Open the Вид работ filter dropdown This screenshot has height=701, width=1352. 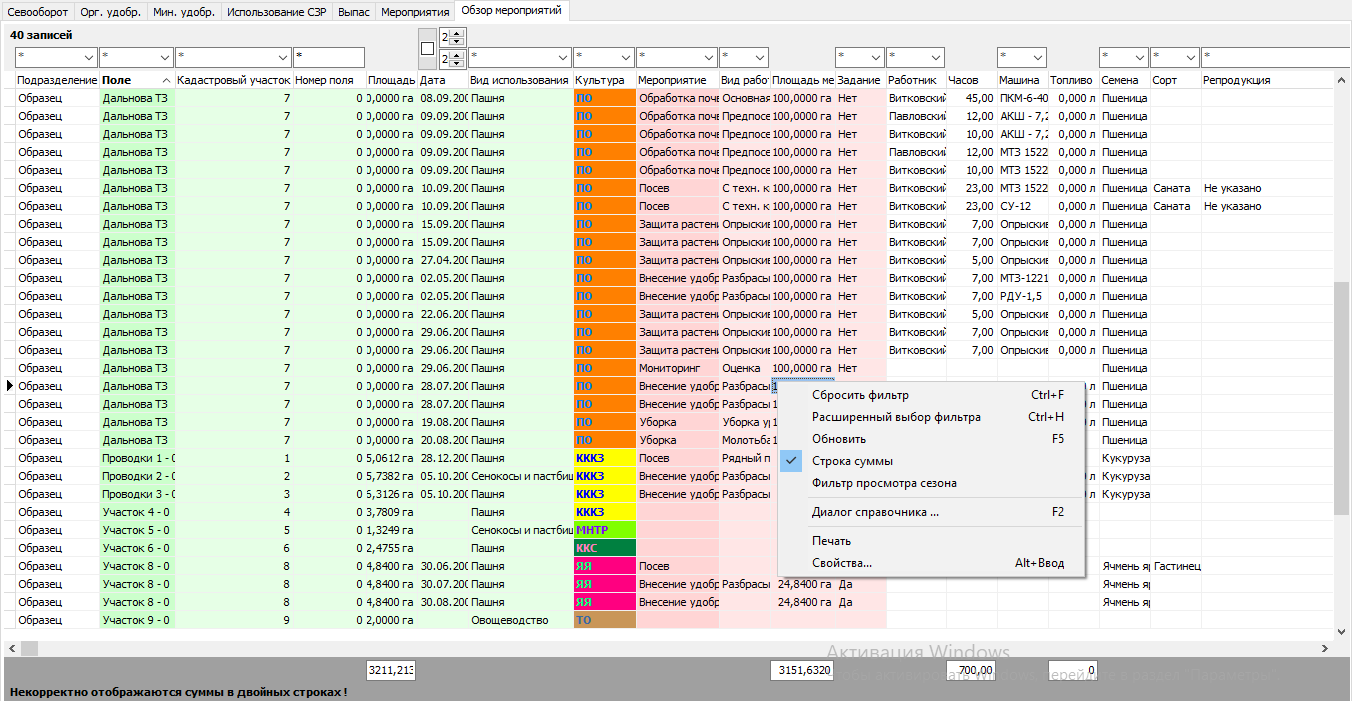(x=758, y=58)
